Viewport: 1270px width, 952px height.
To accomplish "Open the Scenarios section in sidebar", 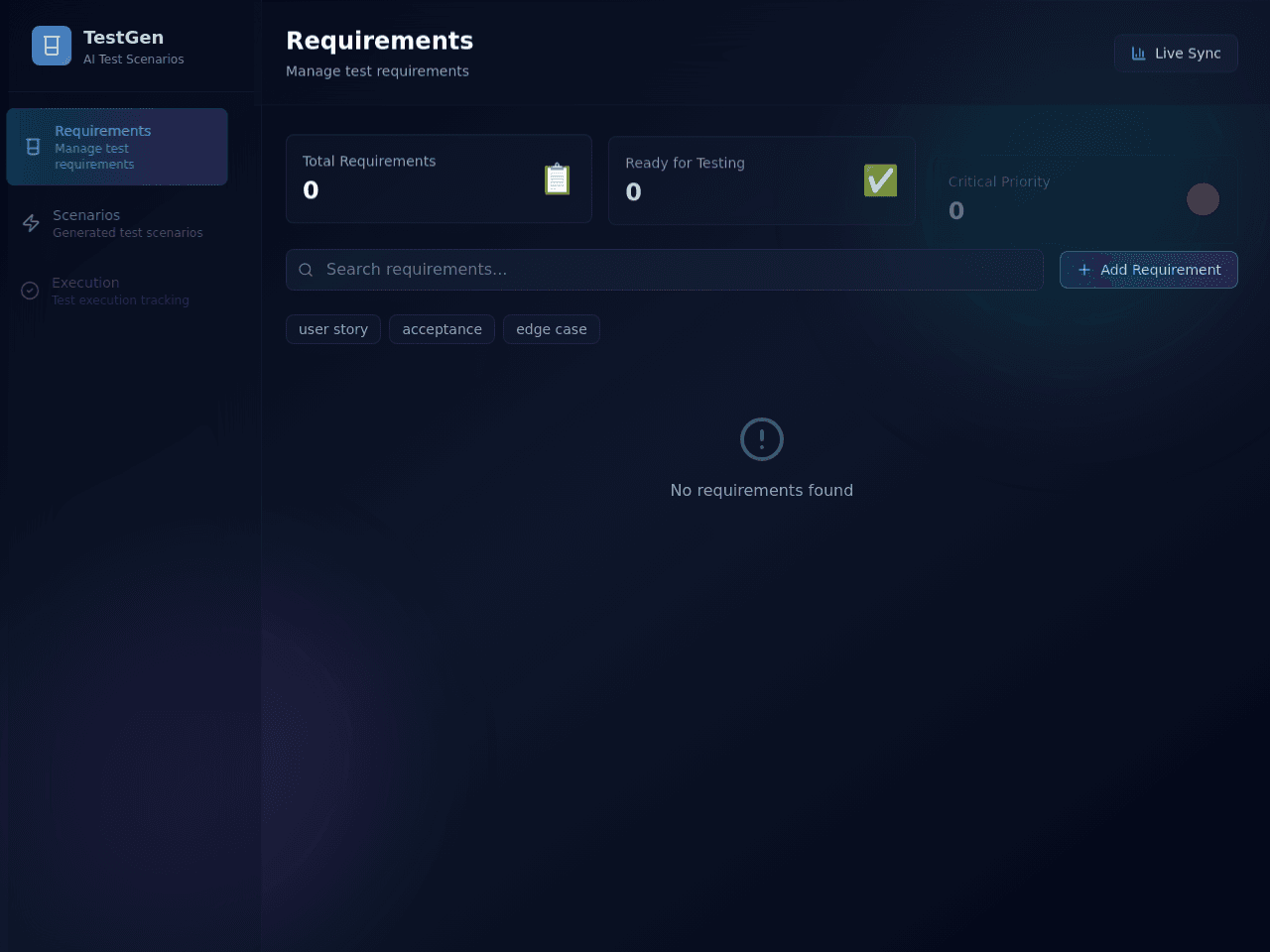I will 117,223.
